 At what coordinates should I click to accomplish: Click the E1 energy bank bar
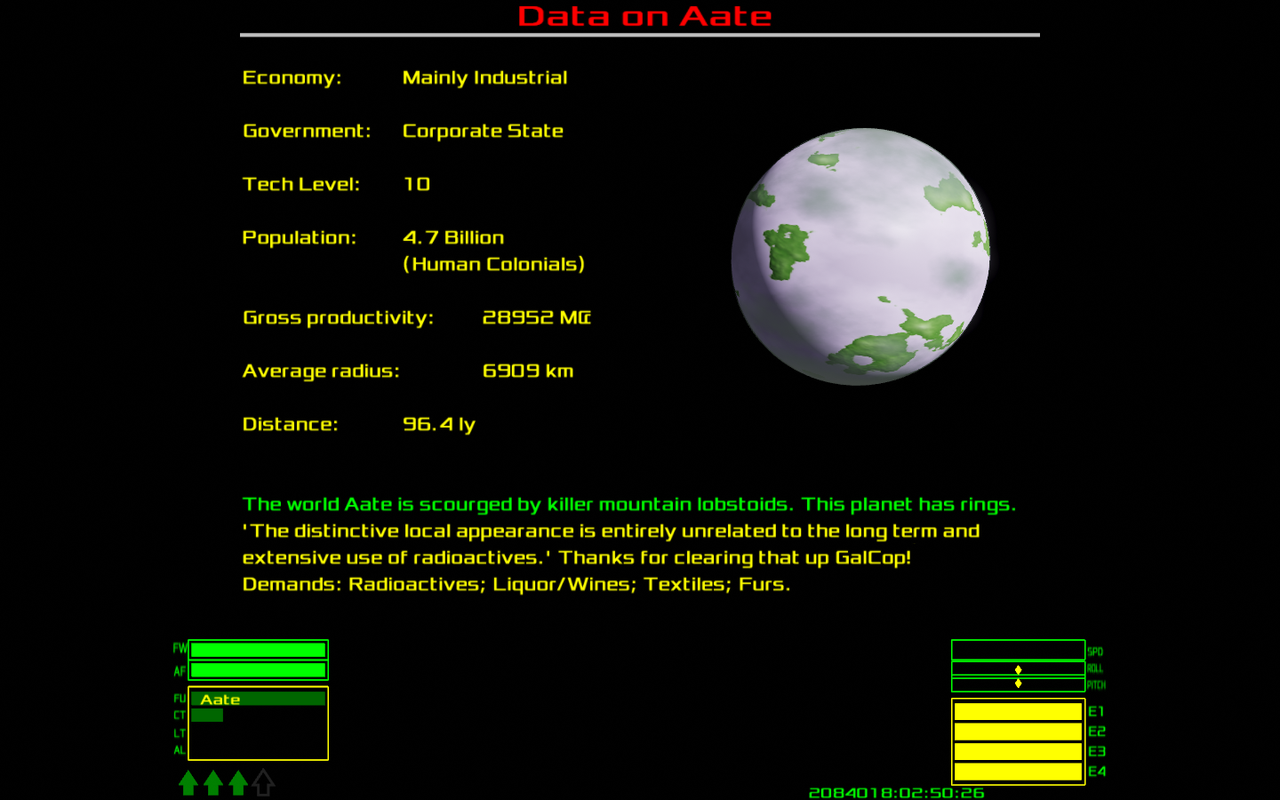pos(1018,711)
